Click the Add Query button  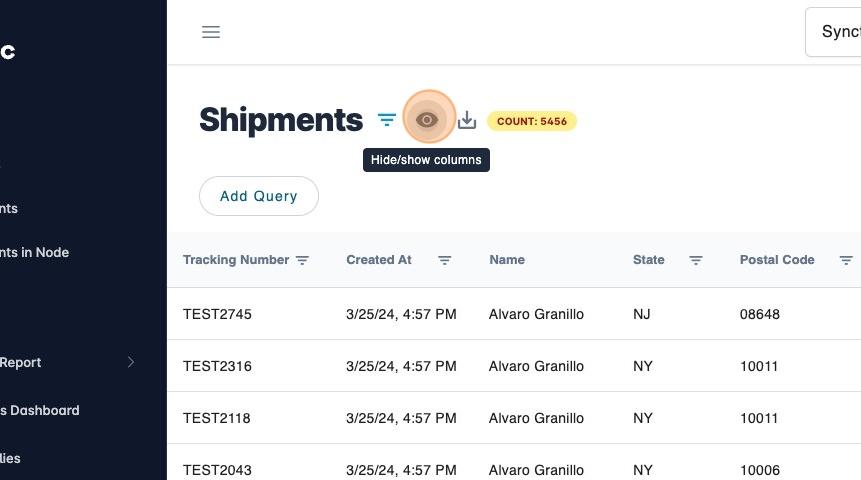[x=259, y=196]
